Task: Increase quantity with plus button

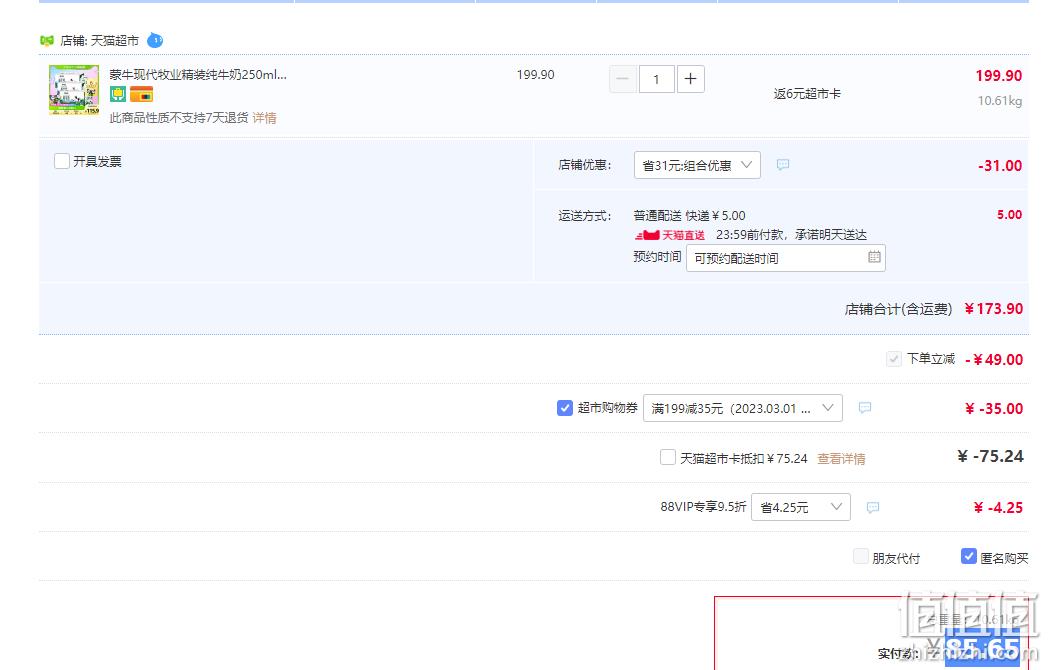Action: coord(690,79)
